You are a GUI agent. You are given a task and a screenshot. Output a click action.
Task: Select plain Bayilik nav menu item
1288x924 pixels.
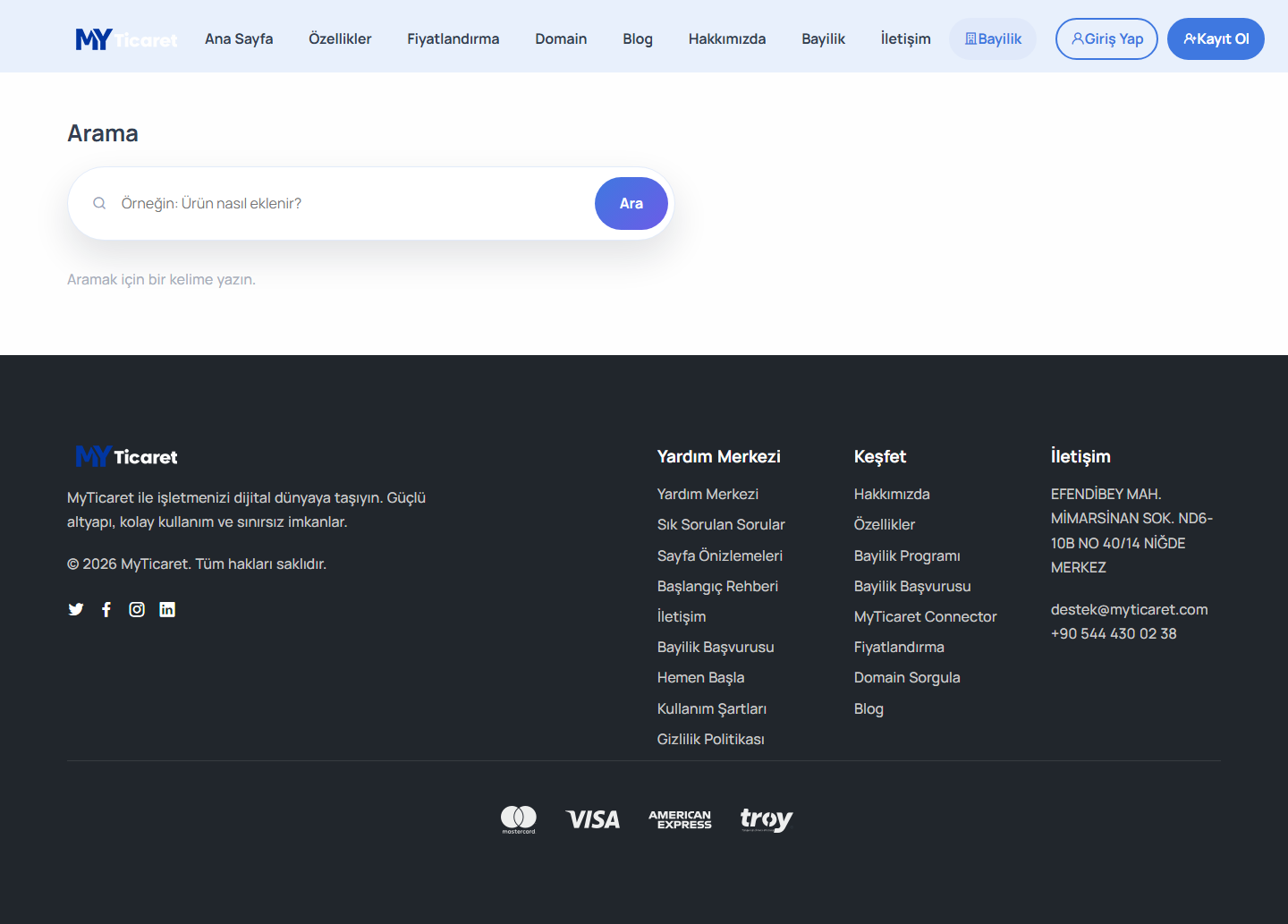pos(824,39)
